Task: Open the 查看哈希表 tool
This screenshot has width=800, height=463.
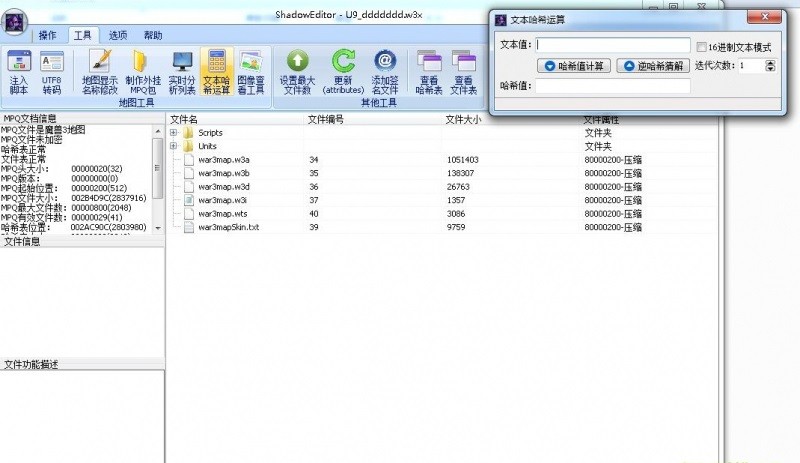Action: point(429,72)
